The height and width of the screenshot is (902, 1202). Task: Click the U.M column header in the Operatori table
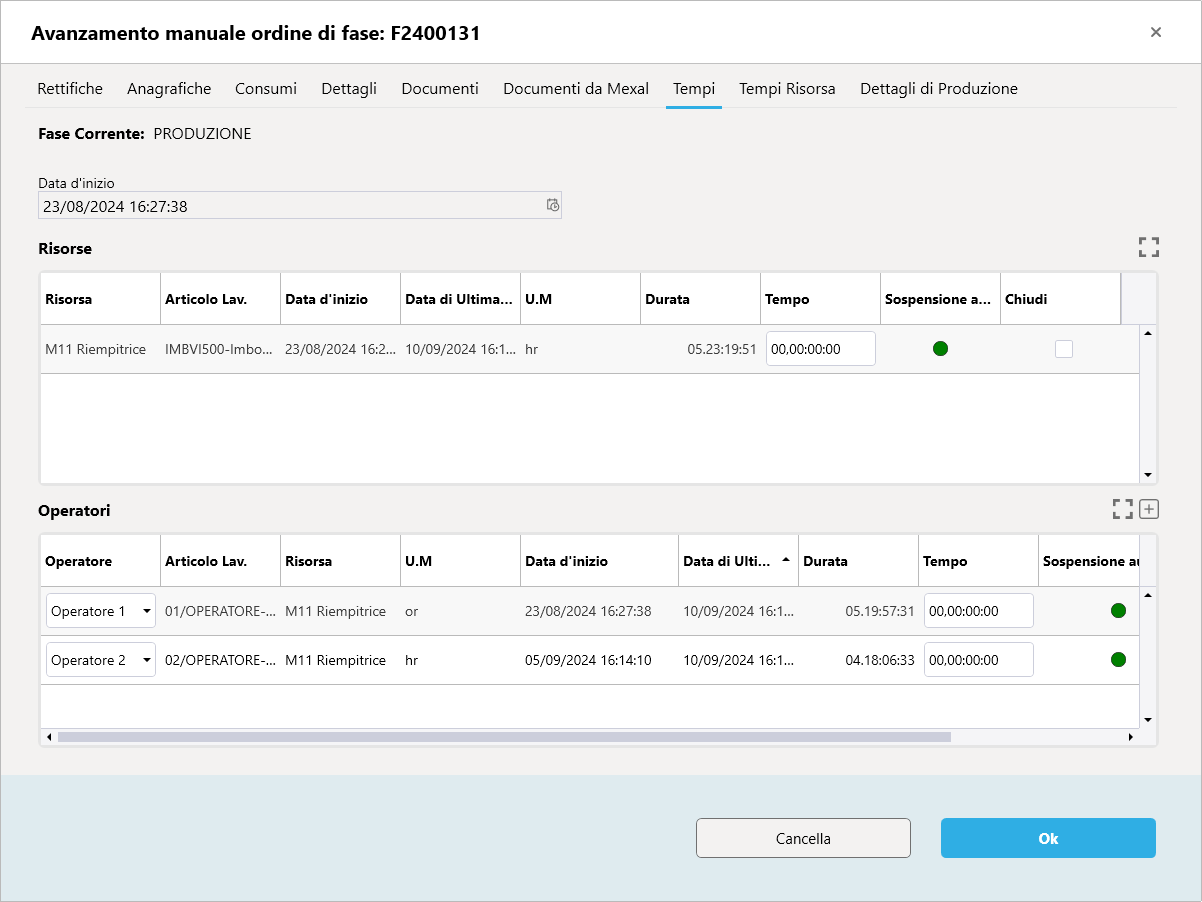coord(460,561)
